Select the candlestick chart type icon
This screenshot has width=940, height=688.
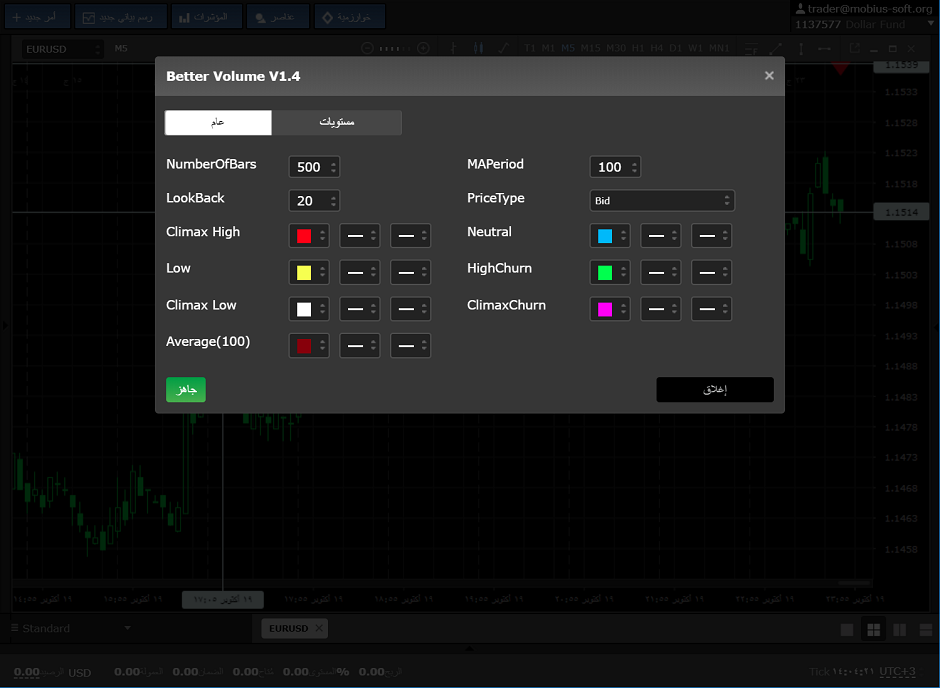click(478, 48)
